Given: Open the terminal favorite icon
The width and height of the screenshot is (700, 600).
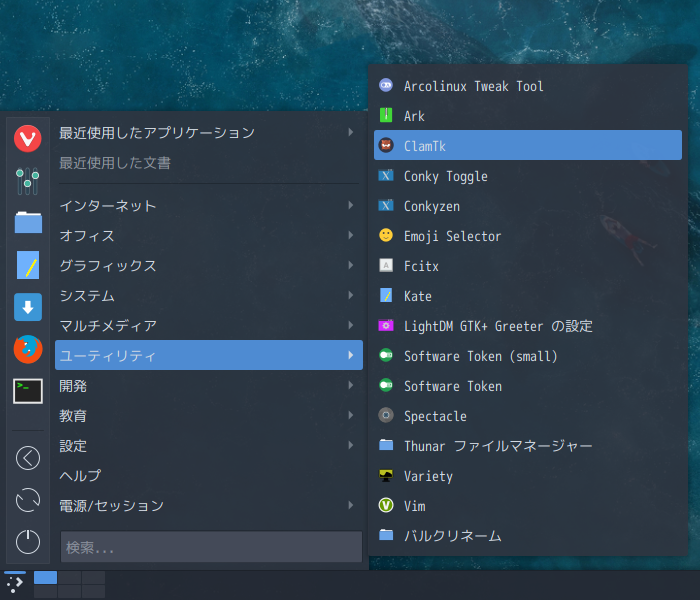Looking at the screenshot, I should tap(28, 391).
